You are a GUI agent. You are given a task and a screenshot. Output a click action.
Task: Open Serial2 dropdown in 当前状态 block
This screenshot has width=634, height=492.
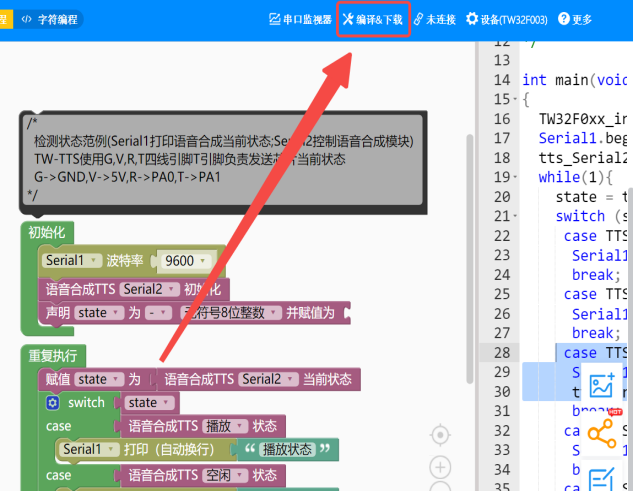[x=268, y=379]
